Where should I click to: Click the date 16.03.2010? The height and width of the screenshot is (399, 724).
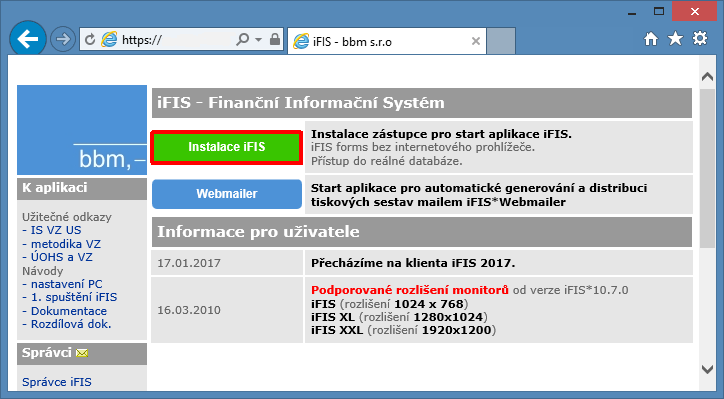[189, 310]
